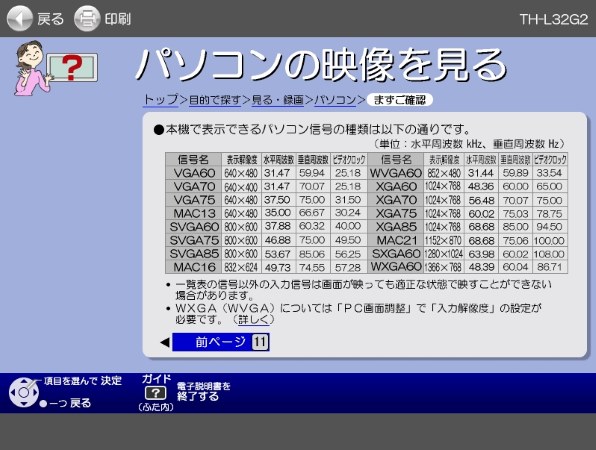Click the VGA75 signal name cell
The height and width of the screenshot is (450, 596).
click(194, 200)
